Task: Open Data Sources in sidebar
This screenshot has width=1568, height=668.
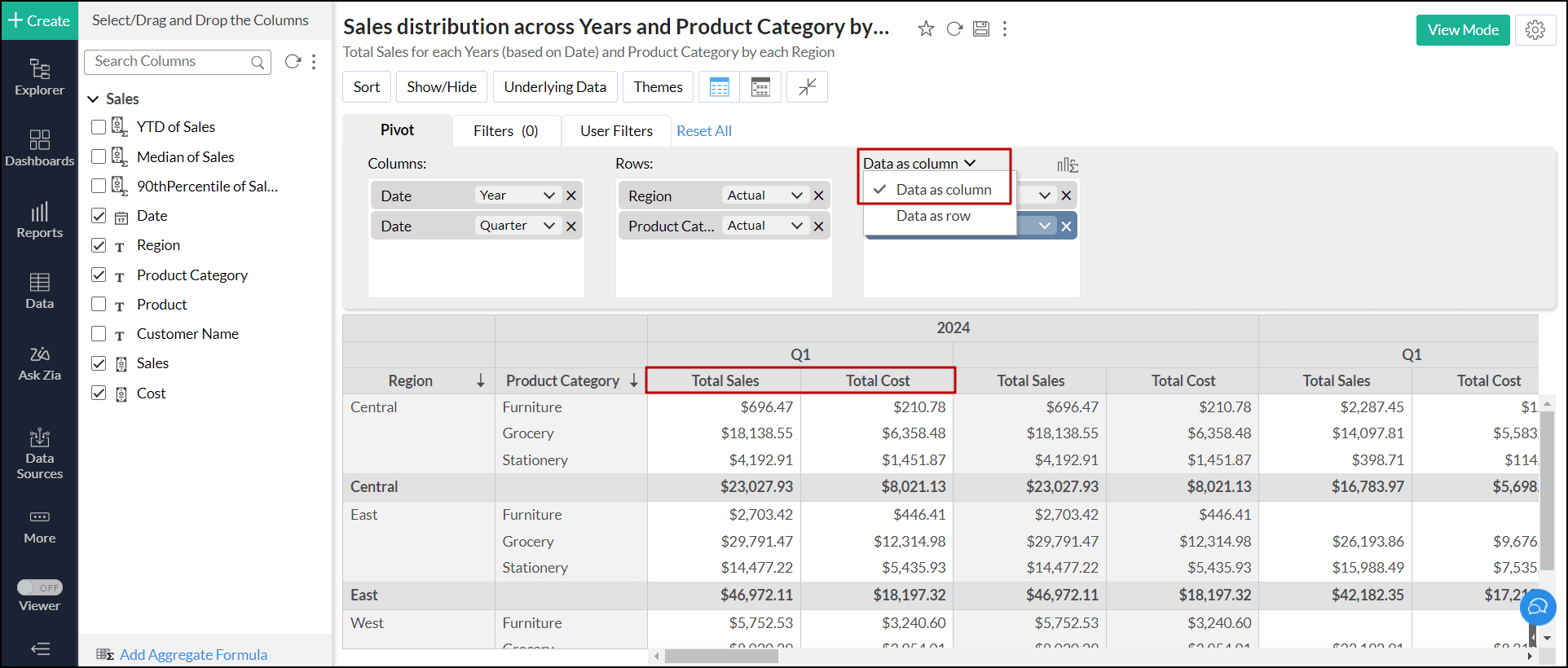Action: point(39,454)
